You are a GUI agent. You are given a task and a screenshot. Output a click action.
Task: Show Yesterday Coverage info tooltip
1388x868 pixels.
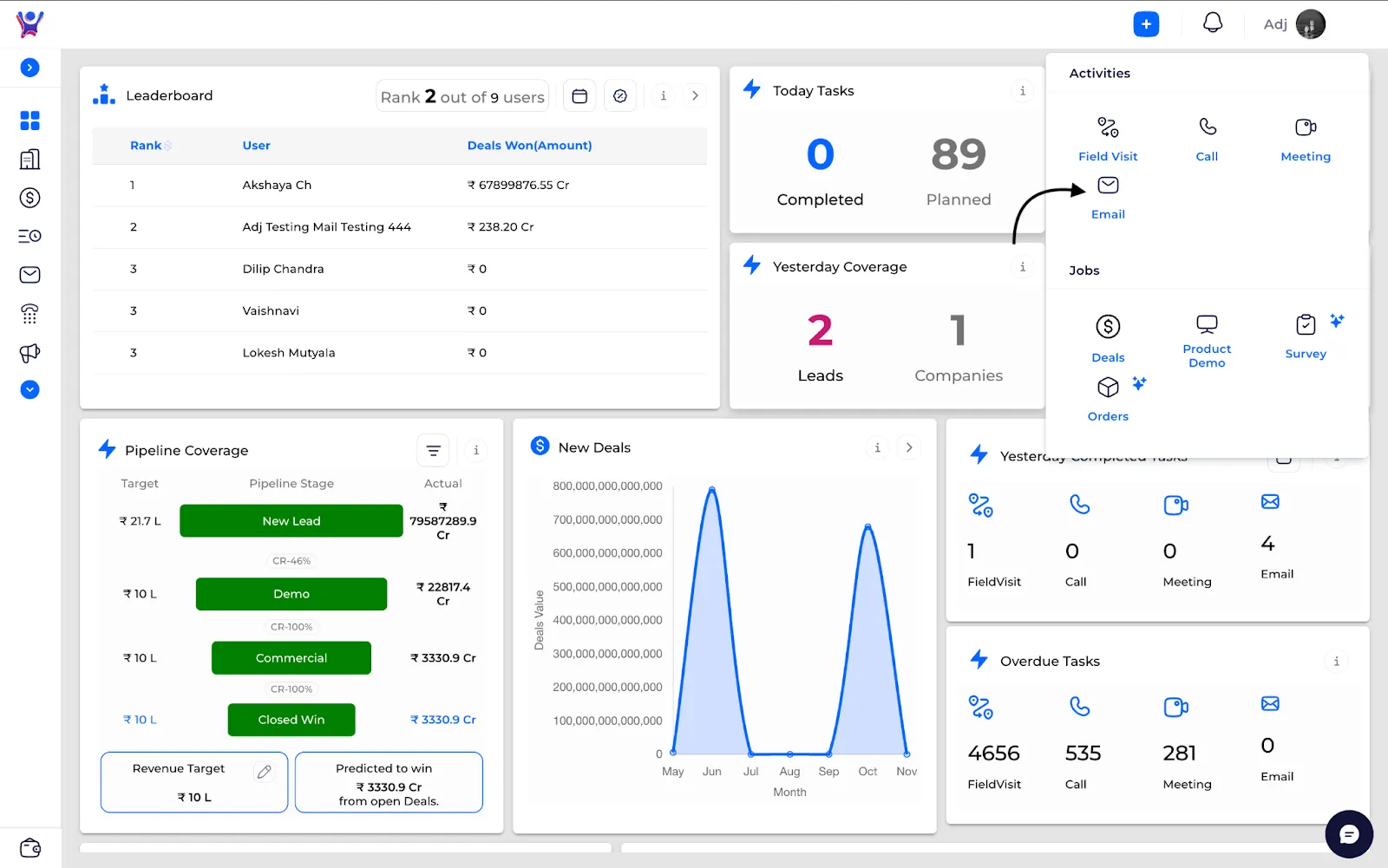point(1022,267)
